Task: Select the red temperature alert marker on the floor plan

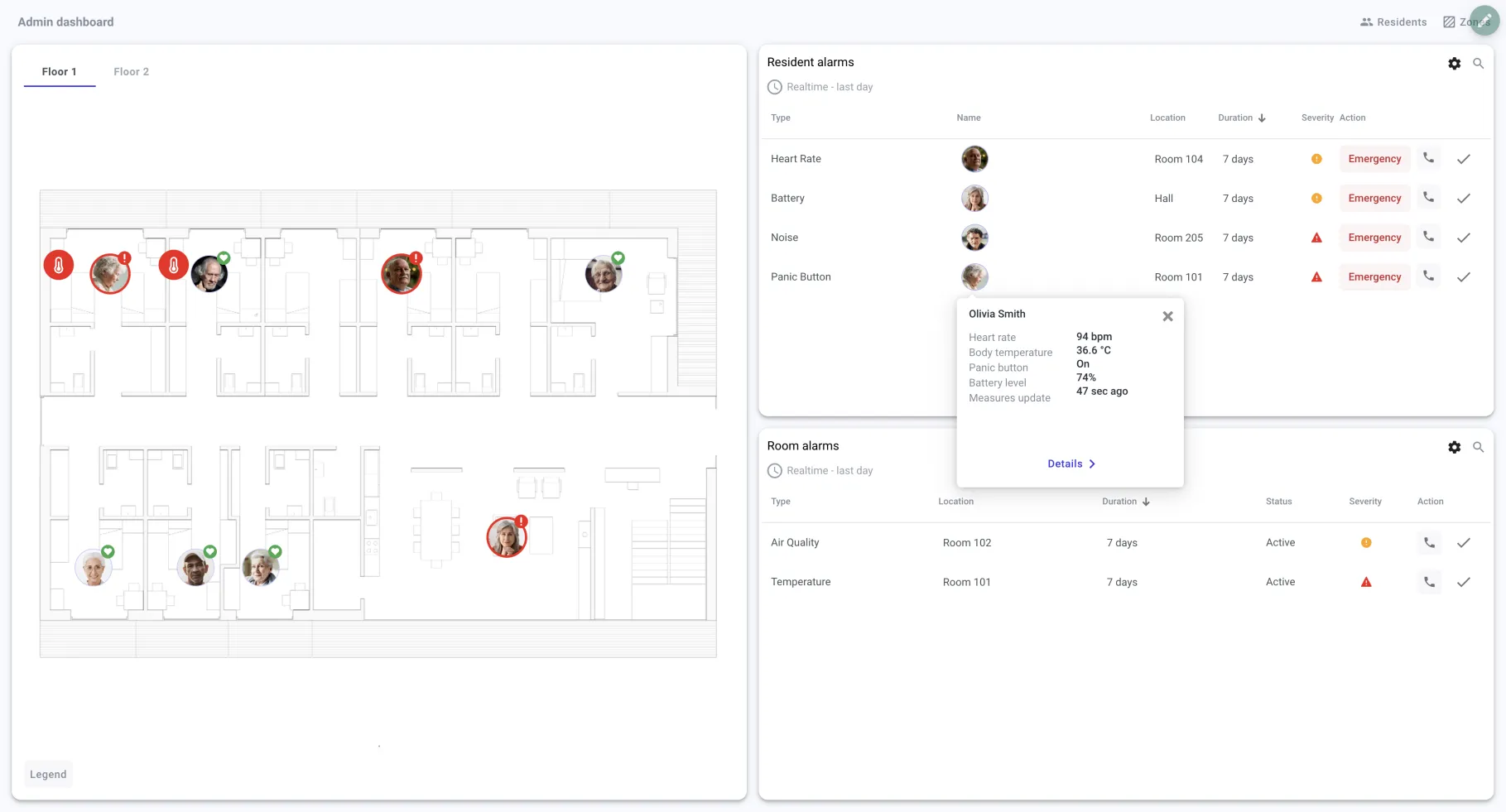Action: point(59,266)
